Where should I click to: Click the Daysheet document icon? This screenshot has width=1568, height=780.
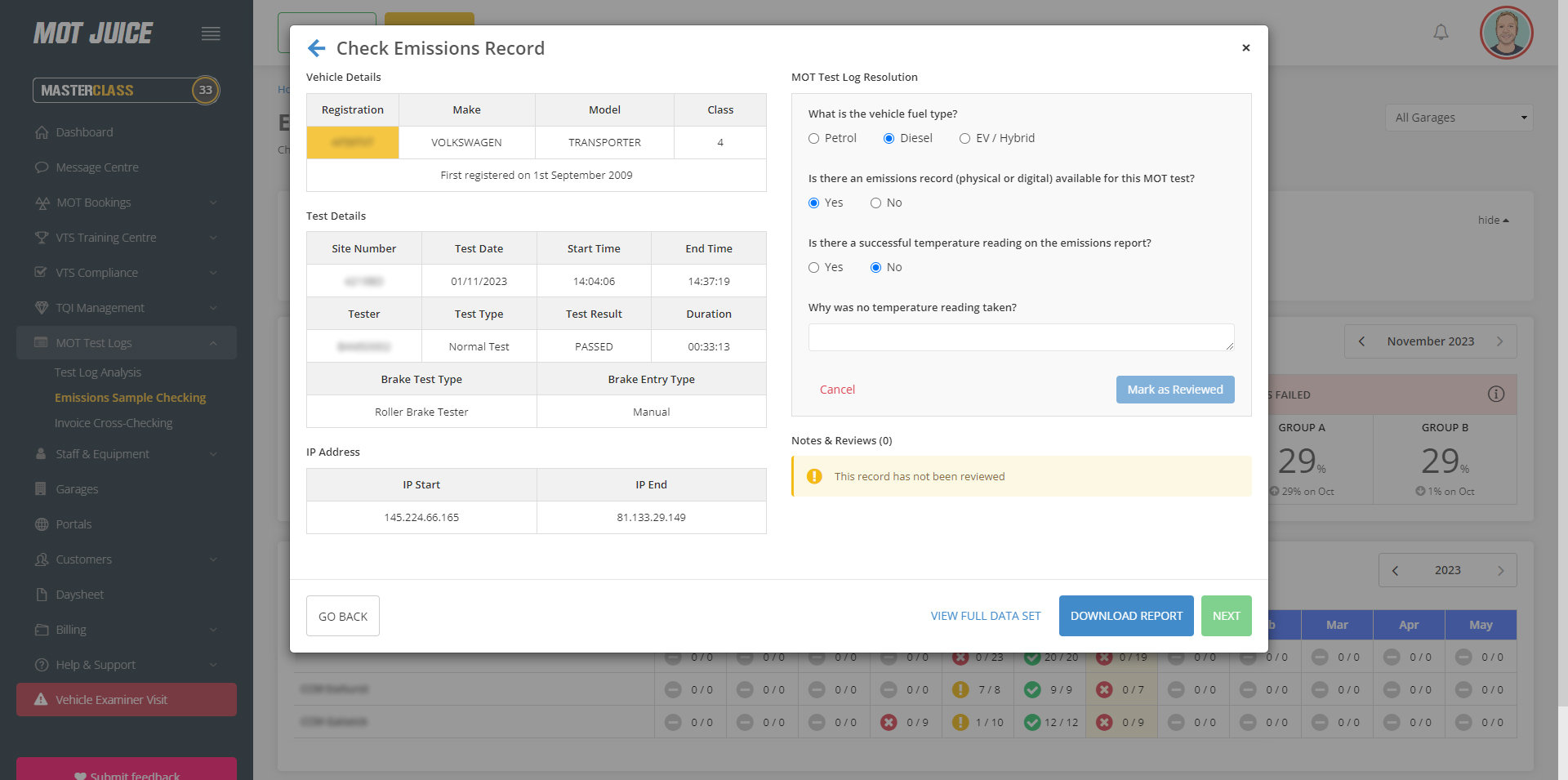tap(42, 595)
